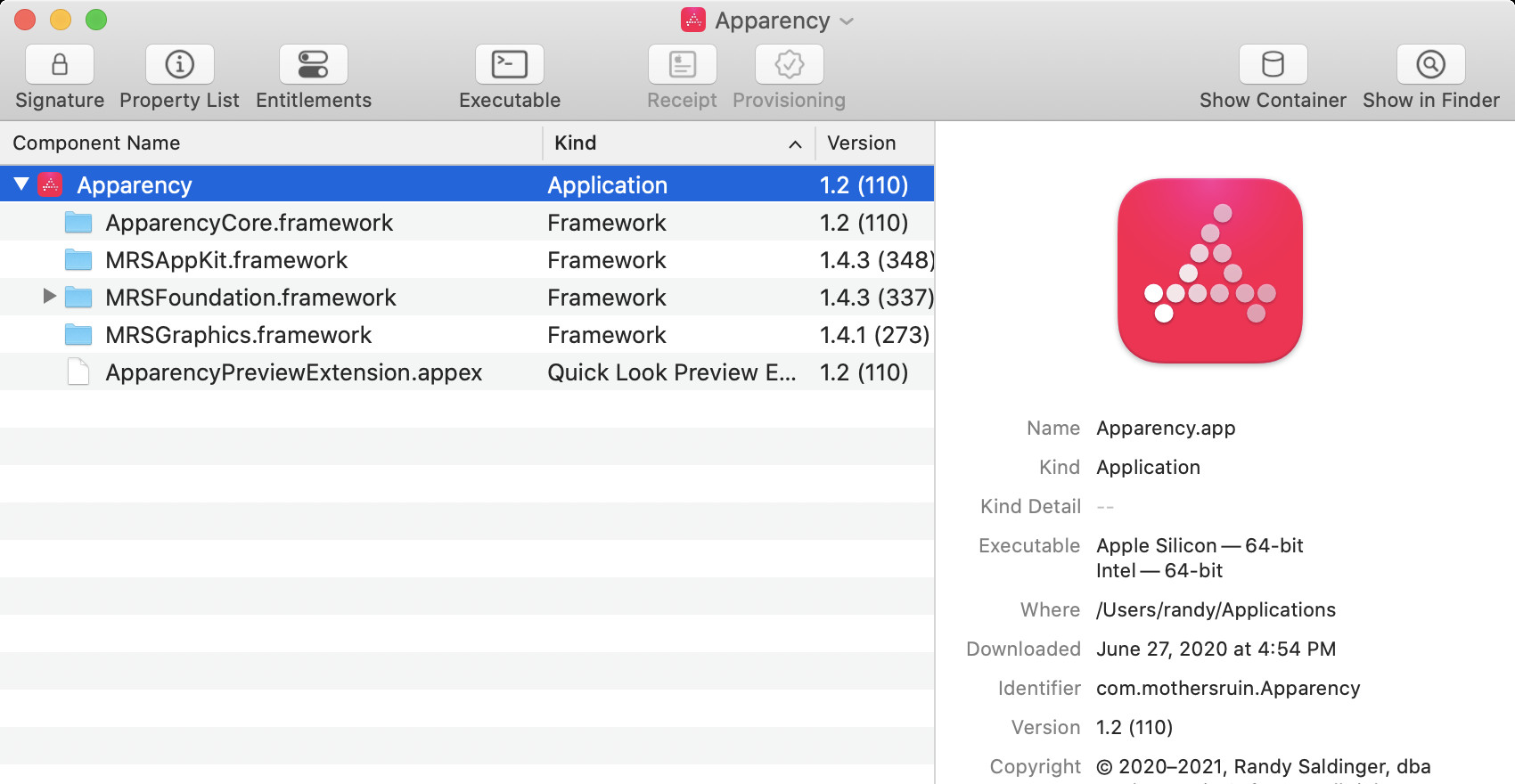Click the June 27, 2020 downloaded date
This screenshot has height=784, width=1515.
point(1216,649)
